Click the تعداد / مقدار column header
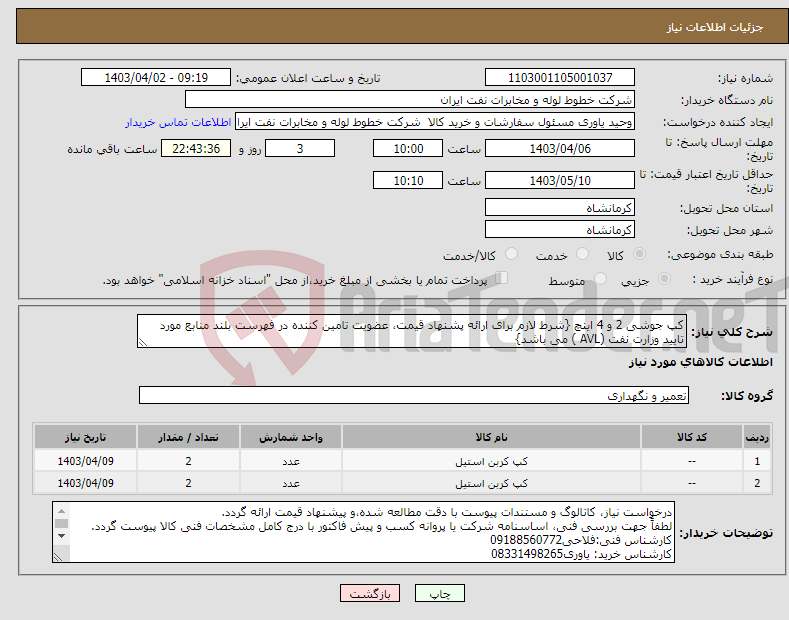The image size is (789, 620). (x=188, y=437)
